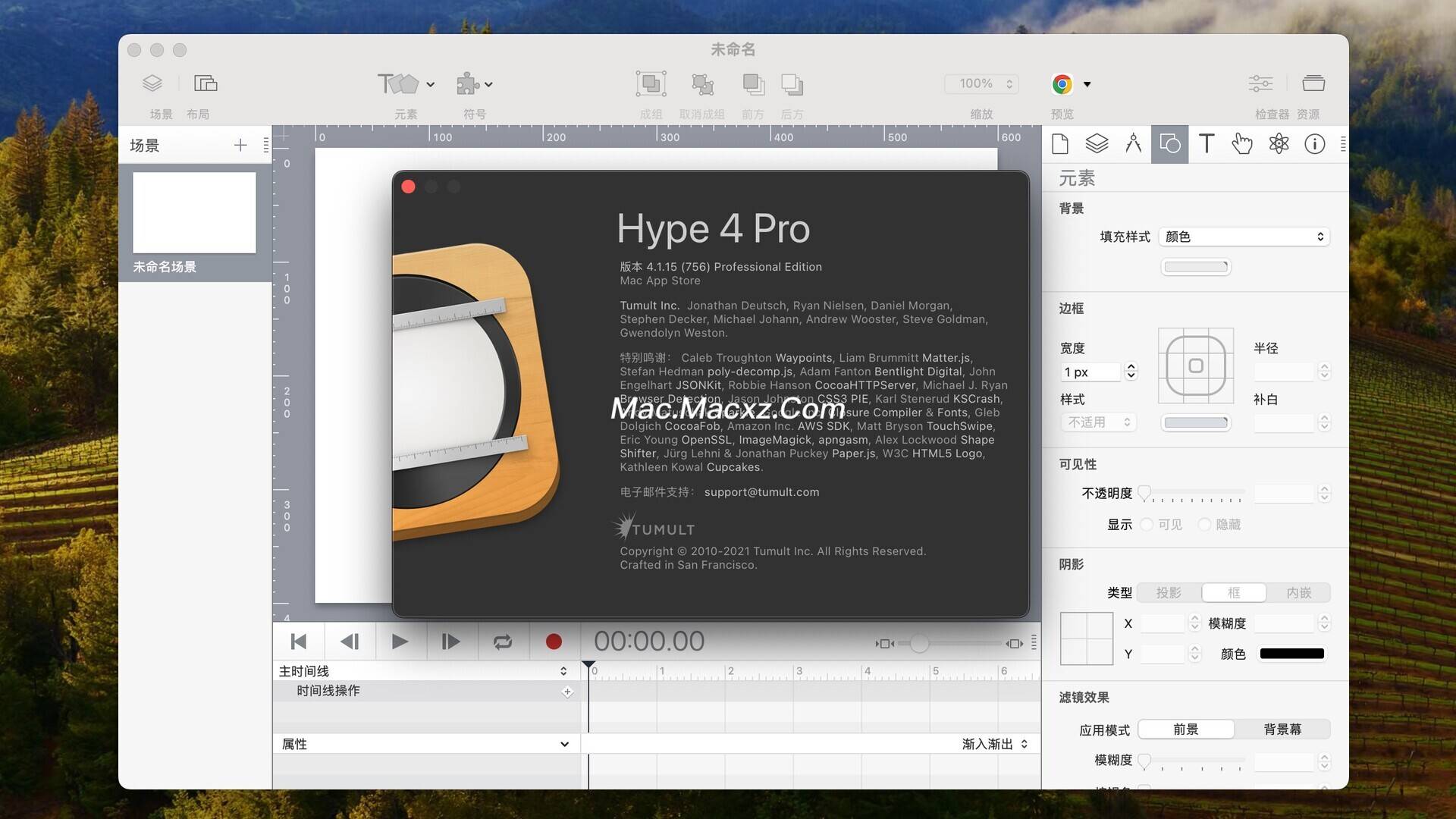The height and width of the screenshot is (819, 1456).
Task: Toggle the loop playback icon
Action: (502, 642)
